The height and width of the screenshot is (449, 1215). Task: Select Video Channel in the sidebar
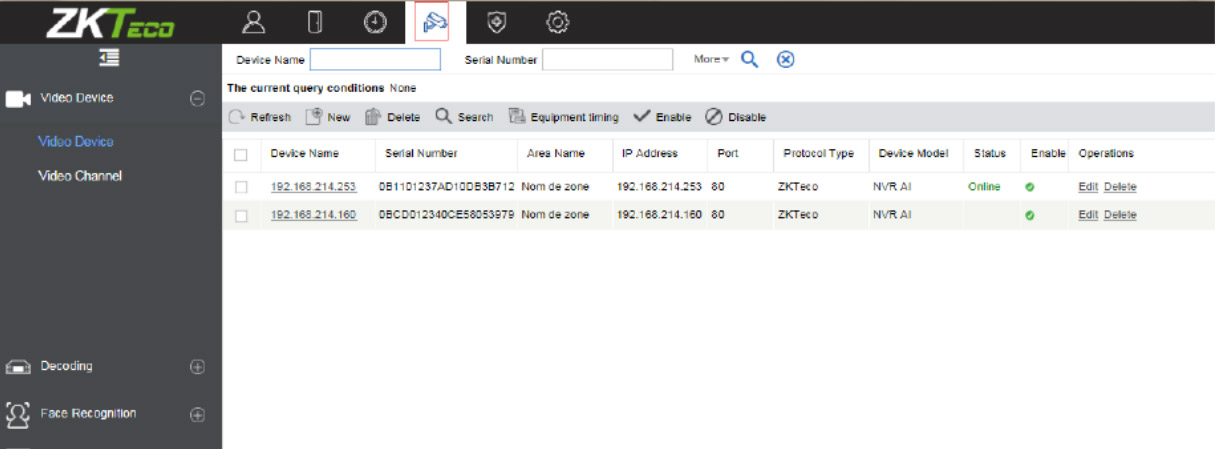[80, 176]
